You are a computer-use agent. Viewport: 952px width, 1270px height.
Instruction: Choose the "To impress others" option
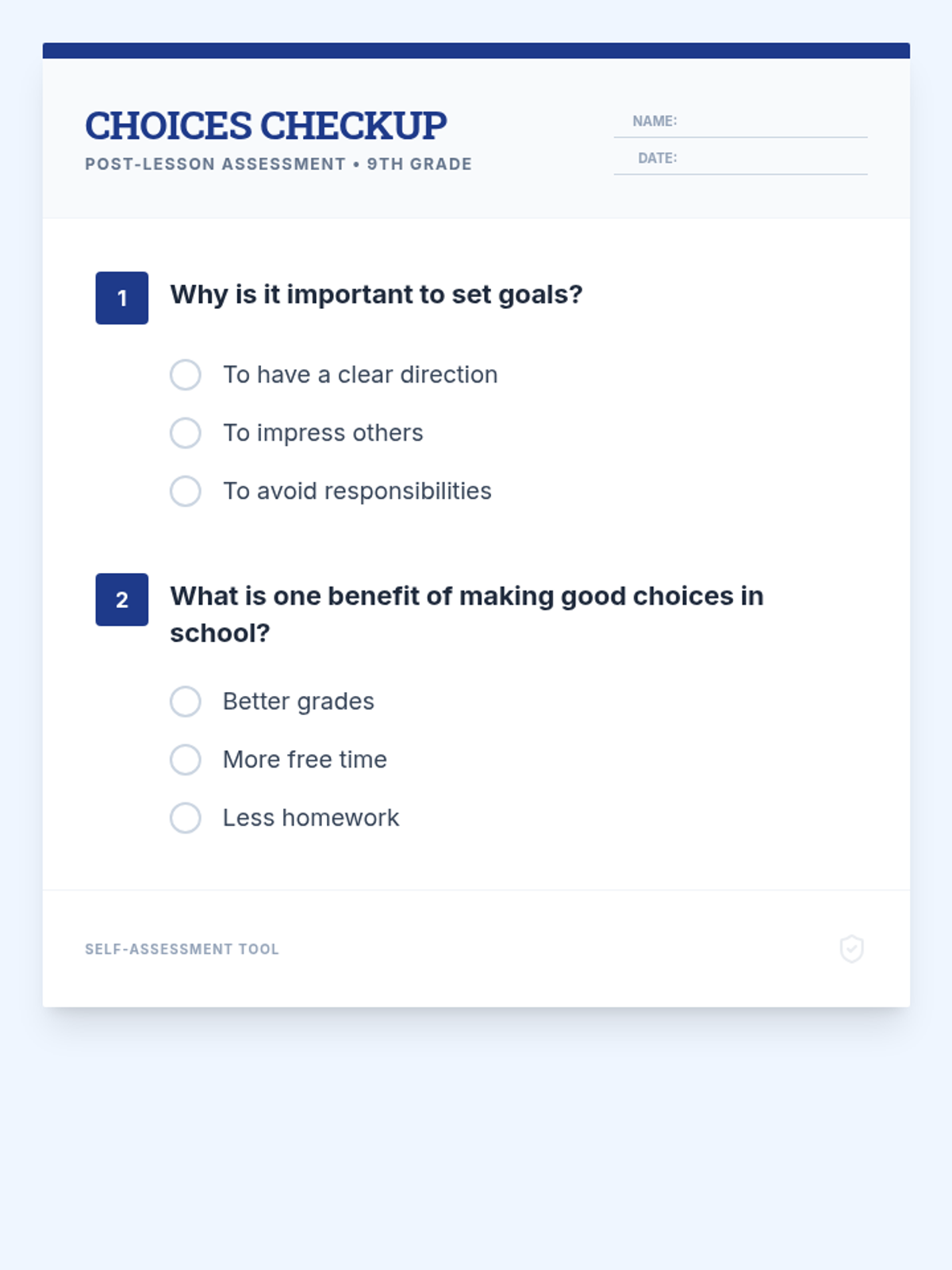click(x=185, y=433)
